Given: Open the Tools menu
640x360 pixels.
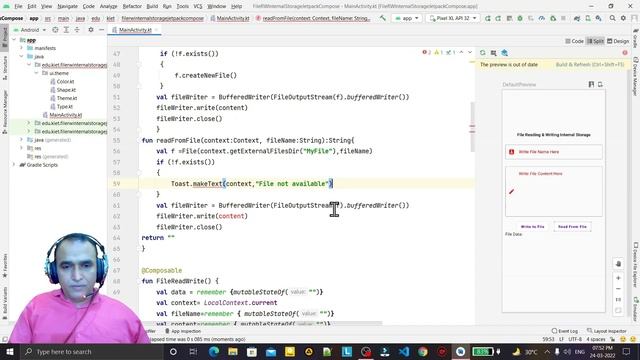Looking at the screenshot, I should pos(182,6).
